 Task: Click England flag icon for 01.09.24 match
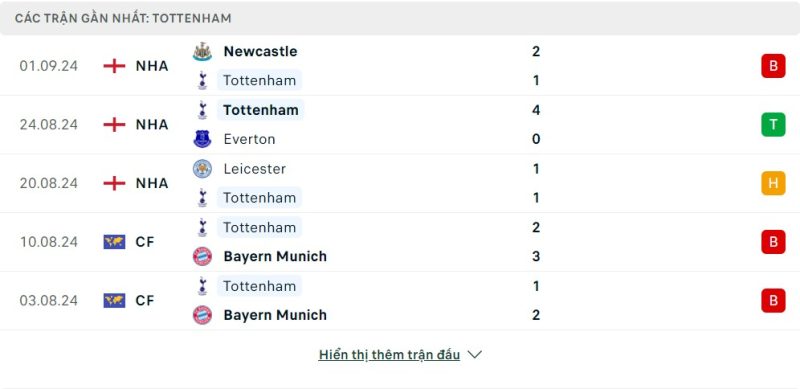click(114, 66)
